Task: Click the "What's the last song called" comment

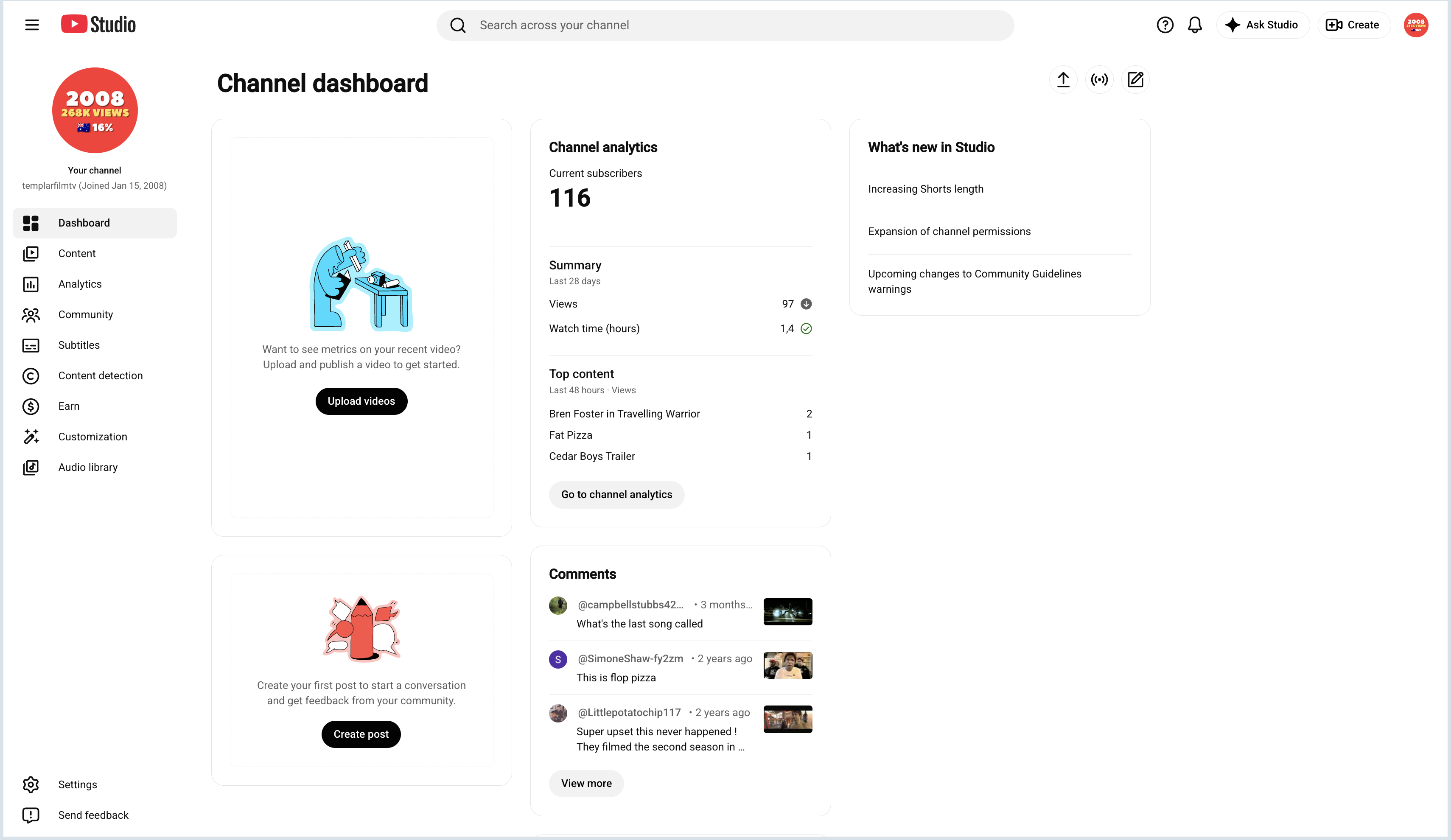Action: pos(640,624)
